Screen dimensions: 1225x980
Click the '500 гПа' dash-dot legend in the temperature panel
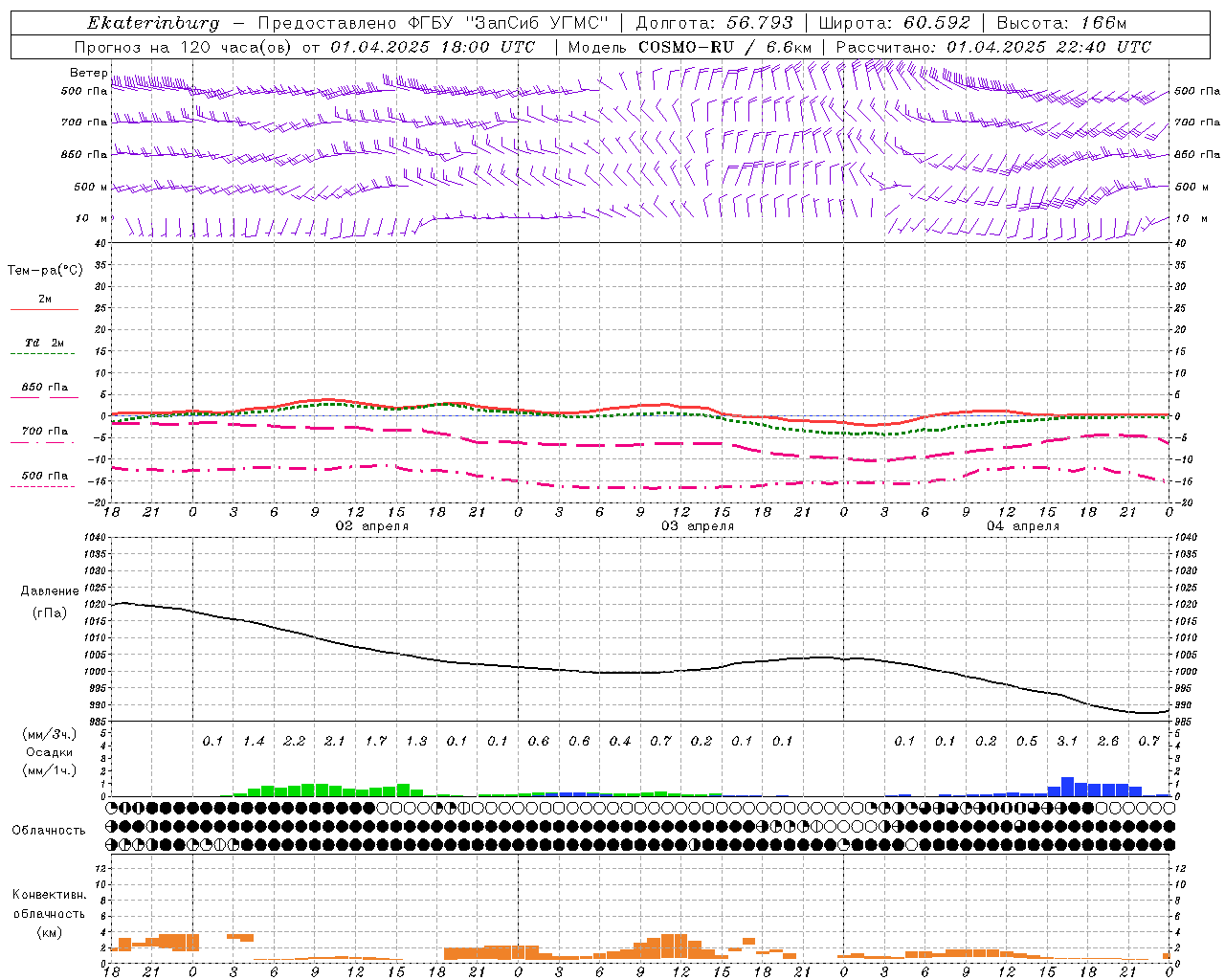(44, 479)
